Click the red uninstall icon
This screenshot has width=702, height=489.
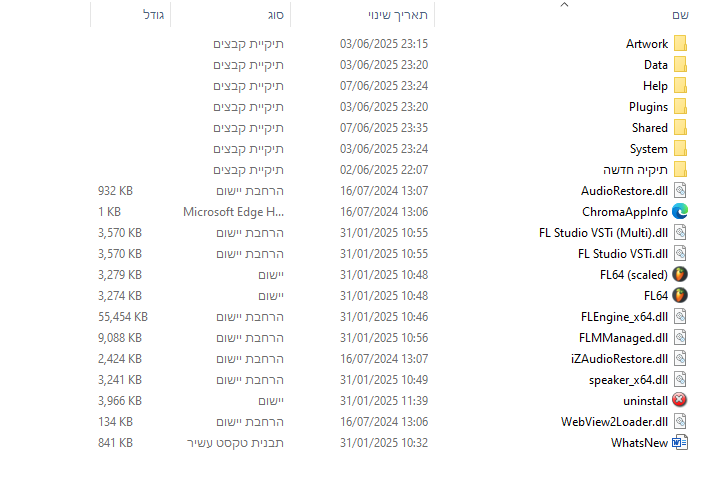point(680,400)
